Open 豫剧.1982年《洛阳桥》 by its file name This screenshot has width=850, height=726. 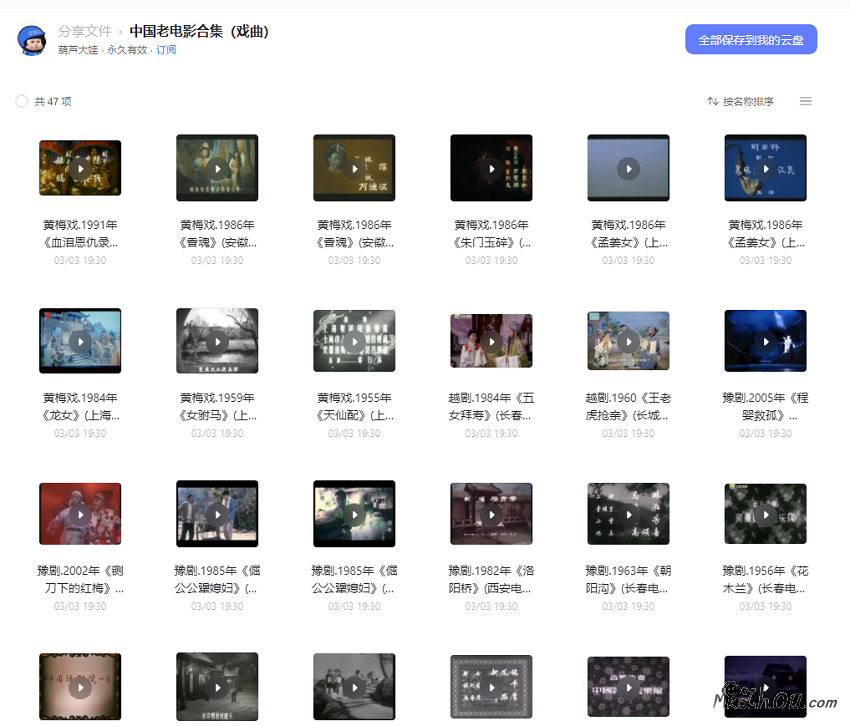click(x=491, y=580)
